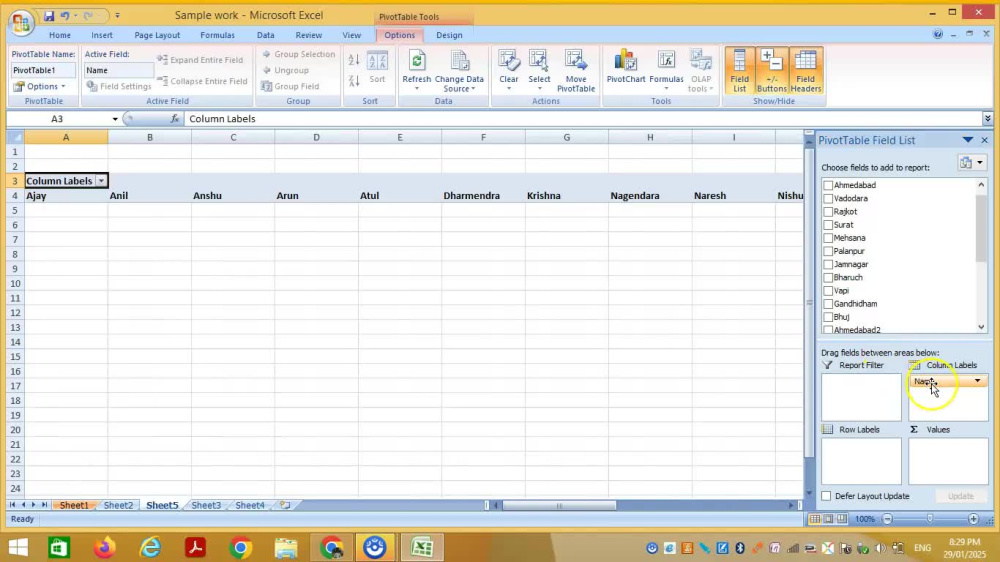This screenshot has height=562, width=1000.
Task: Check the Surat field
Action: [x=828, y=225]
